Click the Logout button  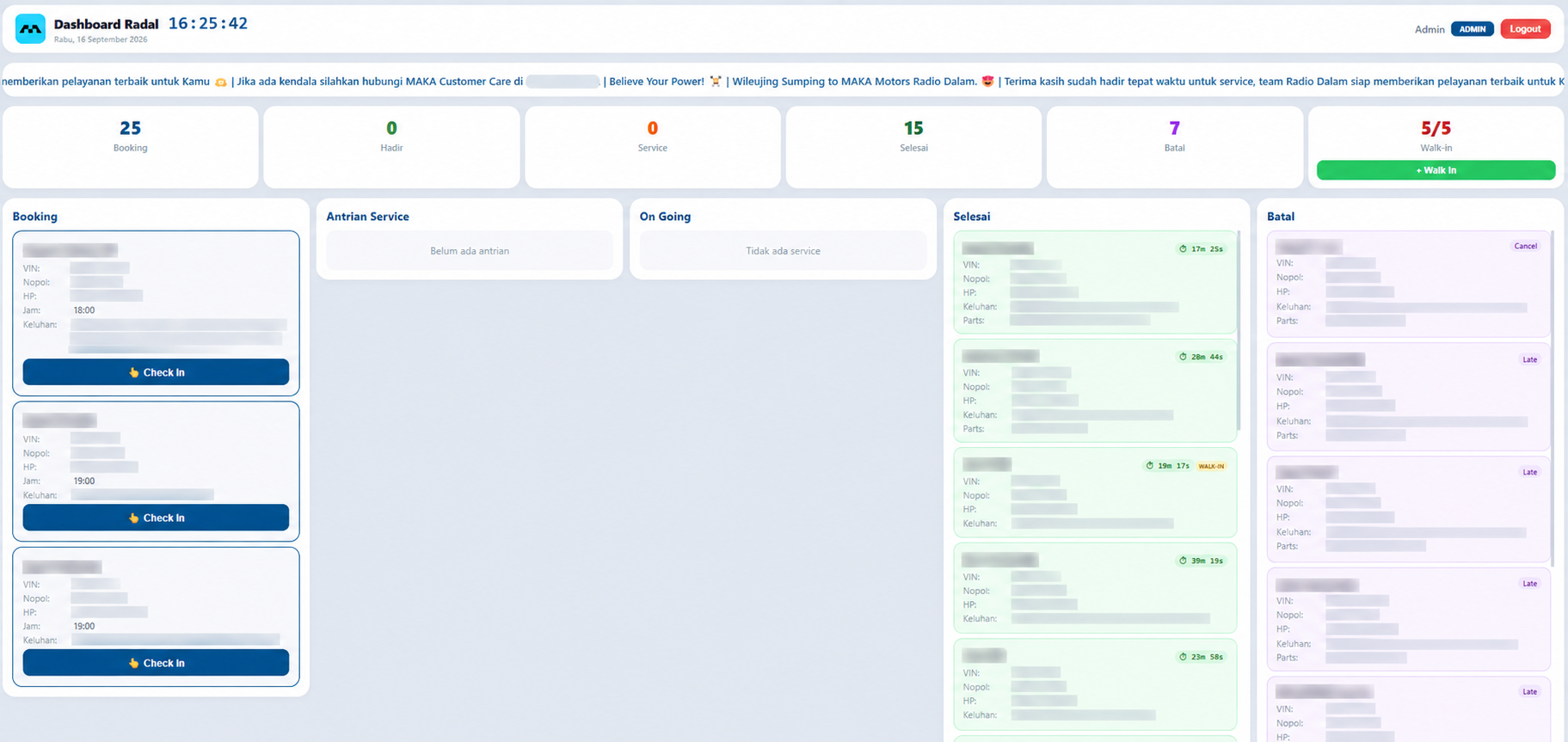point(1525,29)
